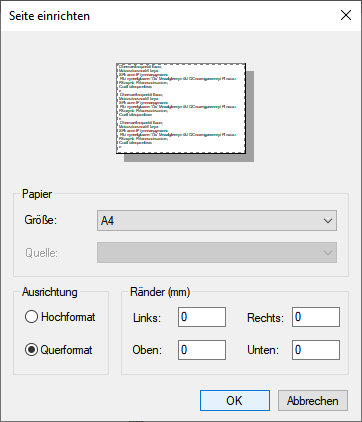Cancel with the Abbrechen button
The image size is (362, 422).
point(313,400)
